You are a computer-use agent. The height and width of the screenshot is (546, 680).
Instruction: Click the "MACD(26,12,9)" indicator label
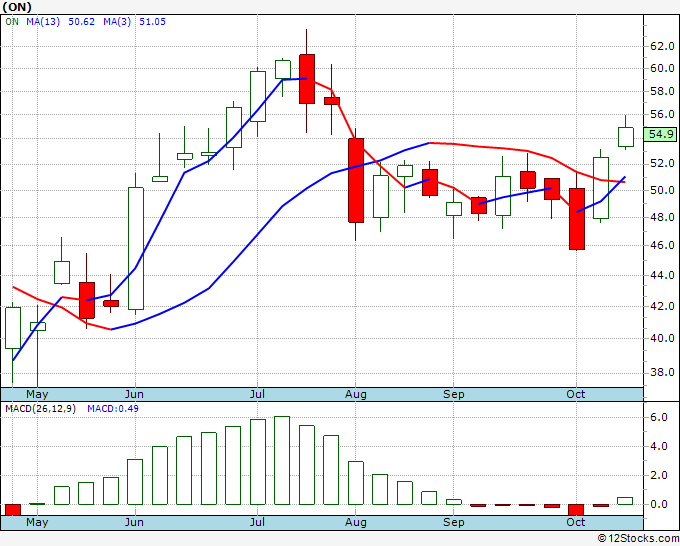click(40, 409)
